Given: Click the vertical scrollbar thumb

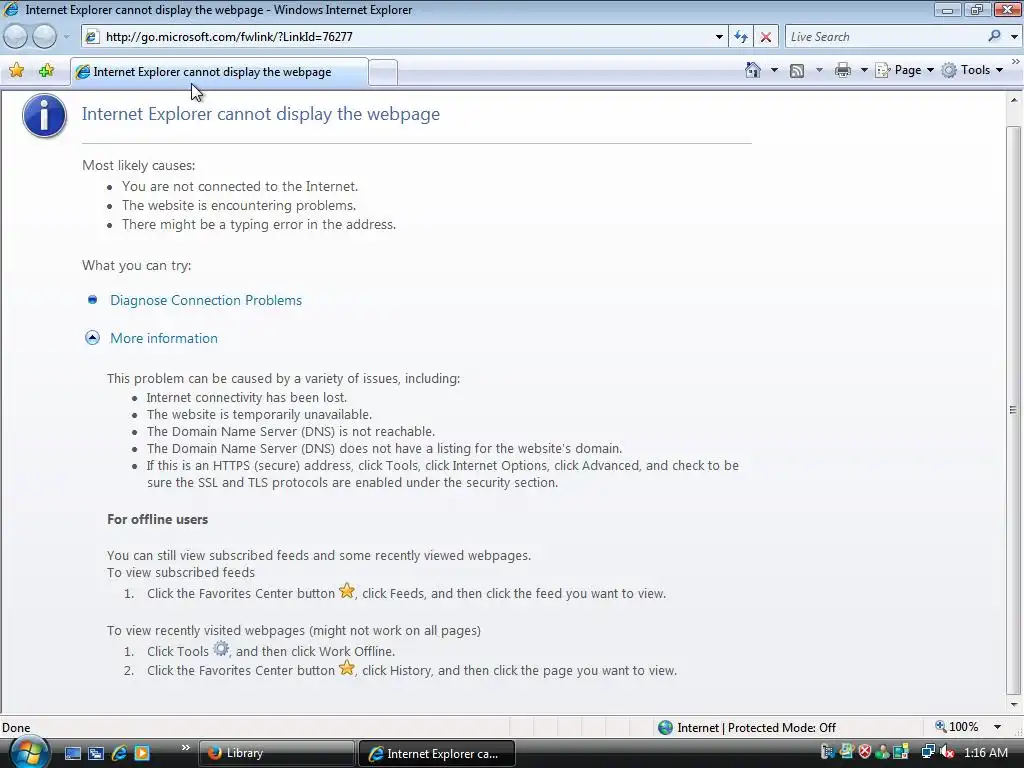Looking at the screenshot, I should coord(1014,410).
